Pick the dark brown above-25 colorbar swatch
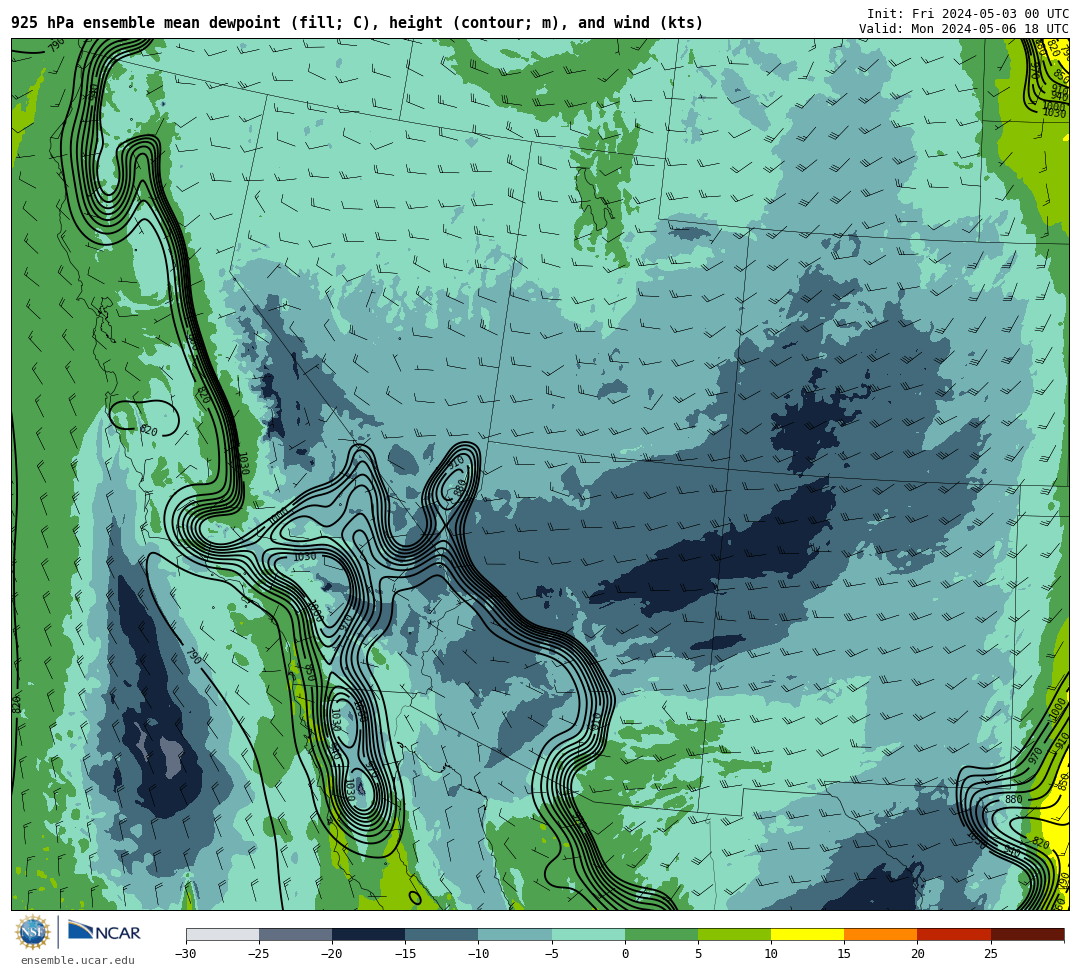The height and width of the screenshot is (973, 1080). coord(1028,934)
